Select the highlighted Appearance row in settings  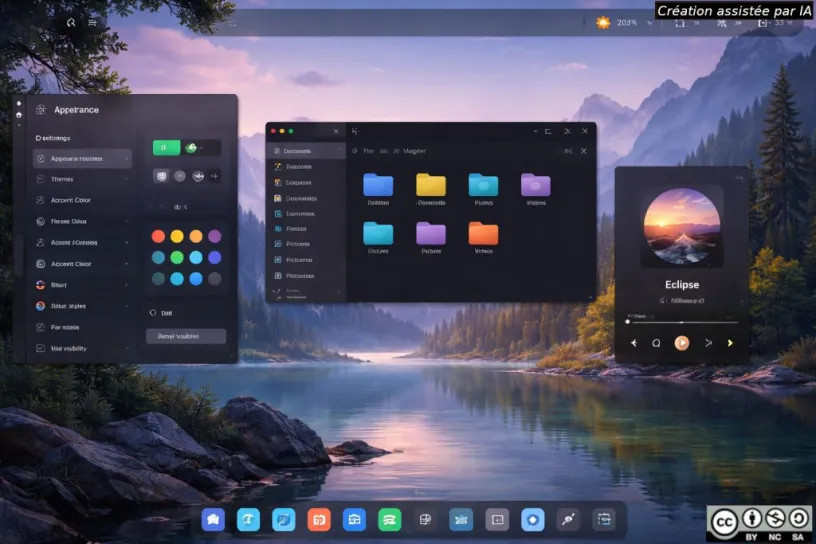pos(82,158)
